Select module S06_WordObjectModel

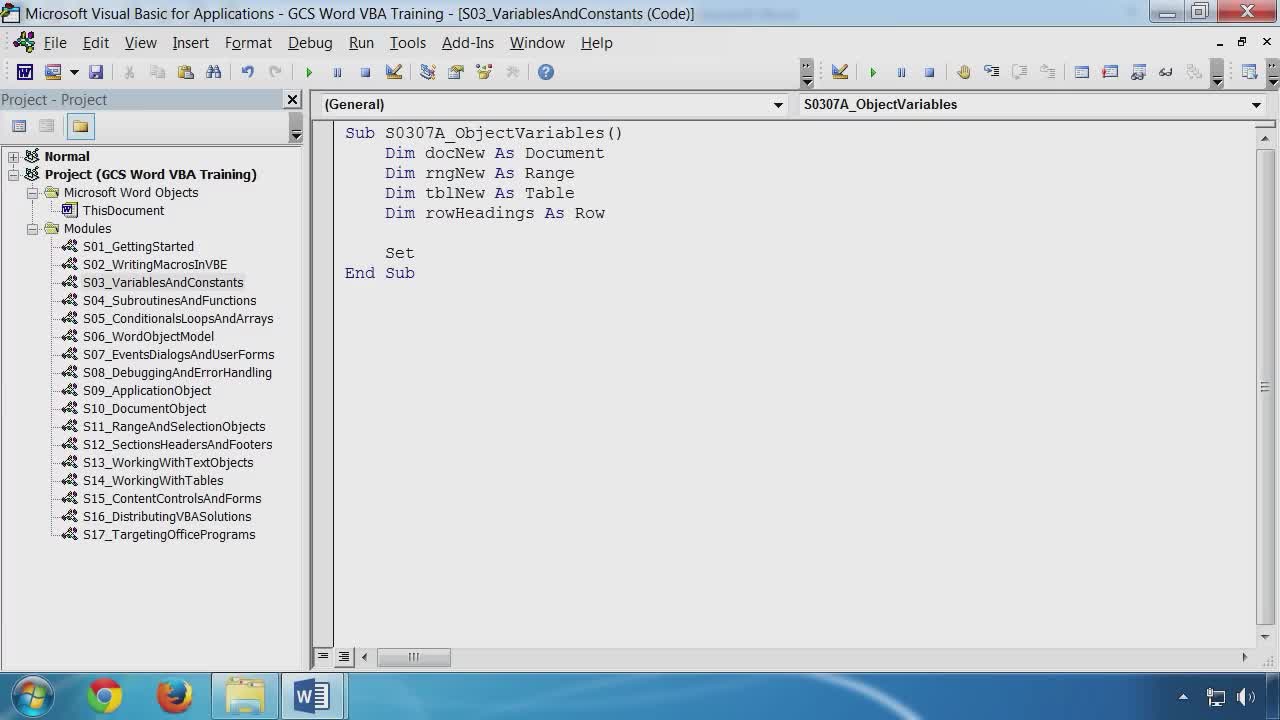point(148,337)
